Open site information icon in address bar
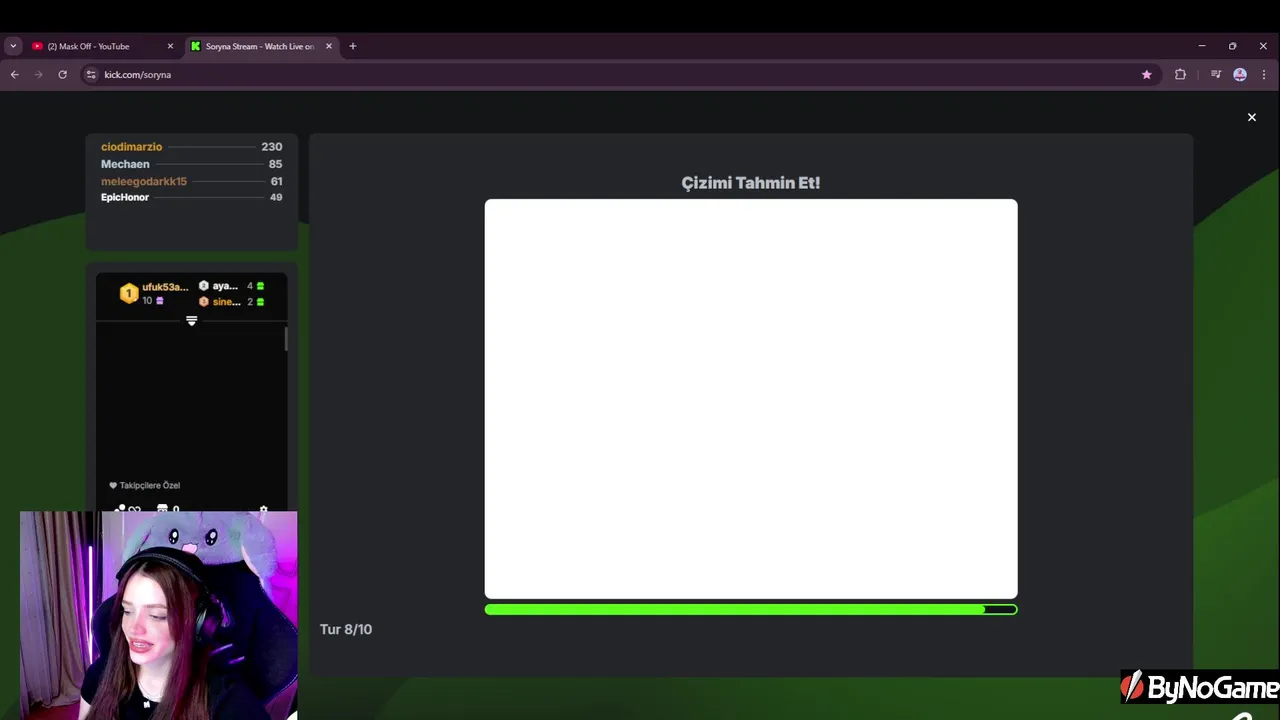This screenshot has height=720, width=1280. tap(91, 74)
